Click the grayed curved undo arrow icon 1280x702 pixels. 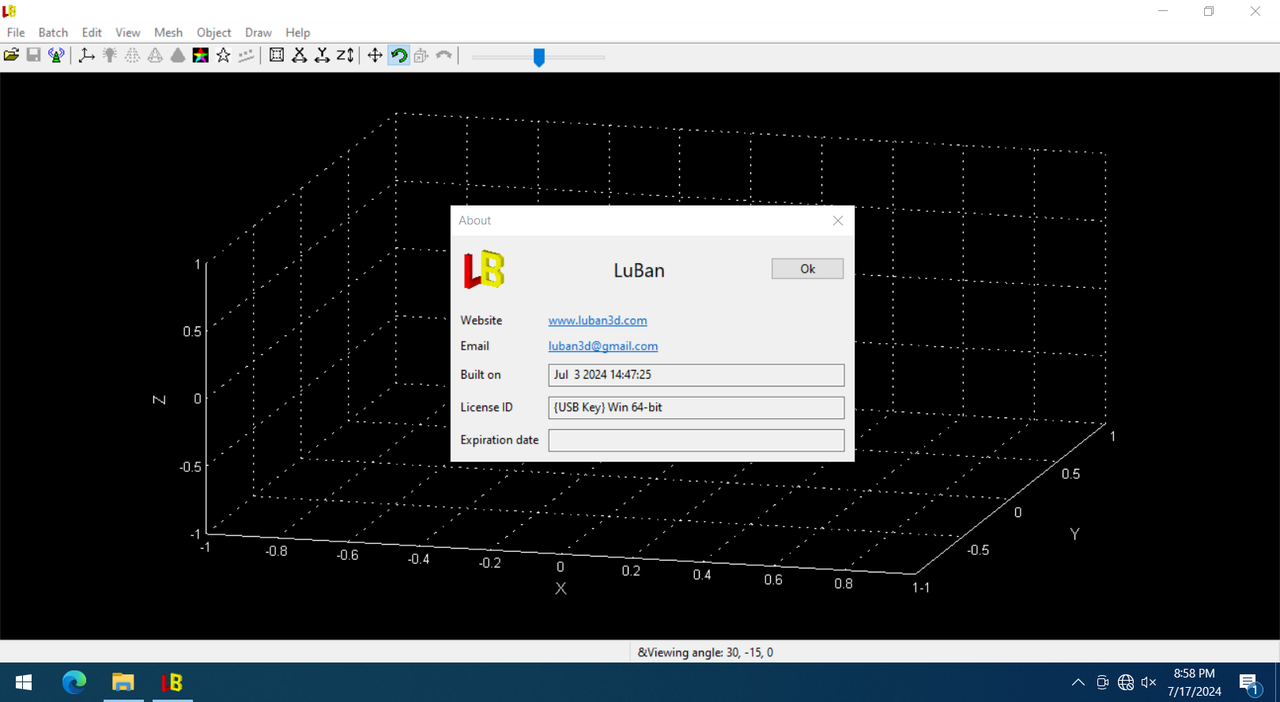pos(444,56)
